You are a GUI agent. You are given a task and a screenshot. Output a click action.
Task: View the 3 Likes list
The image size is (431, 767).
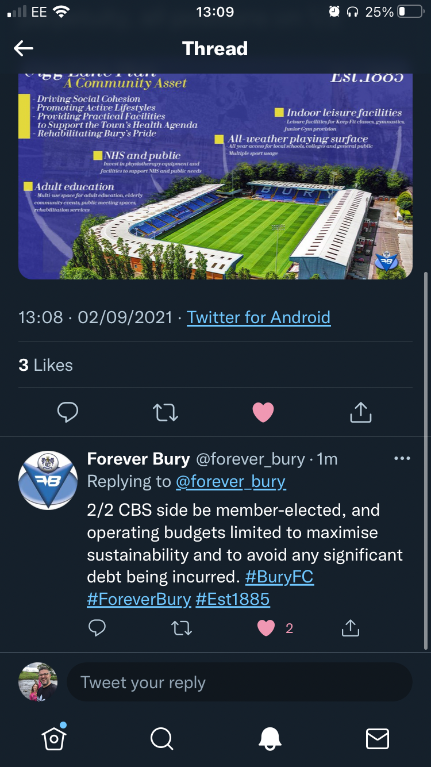pyautogui.click(x=45, y=365)
